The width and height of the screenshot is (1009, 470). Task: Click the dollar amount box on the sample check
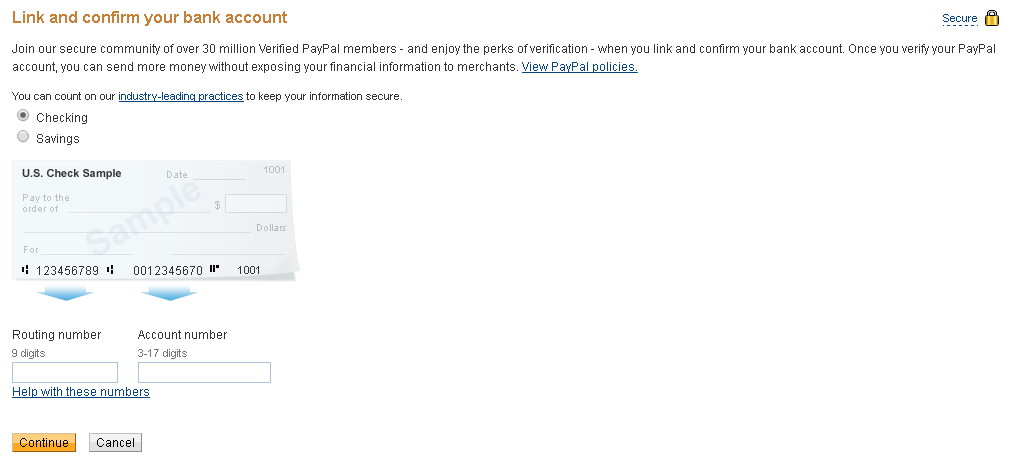pos(256,204)
